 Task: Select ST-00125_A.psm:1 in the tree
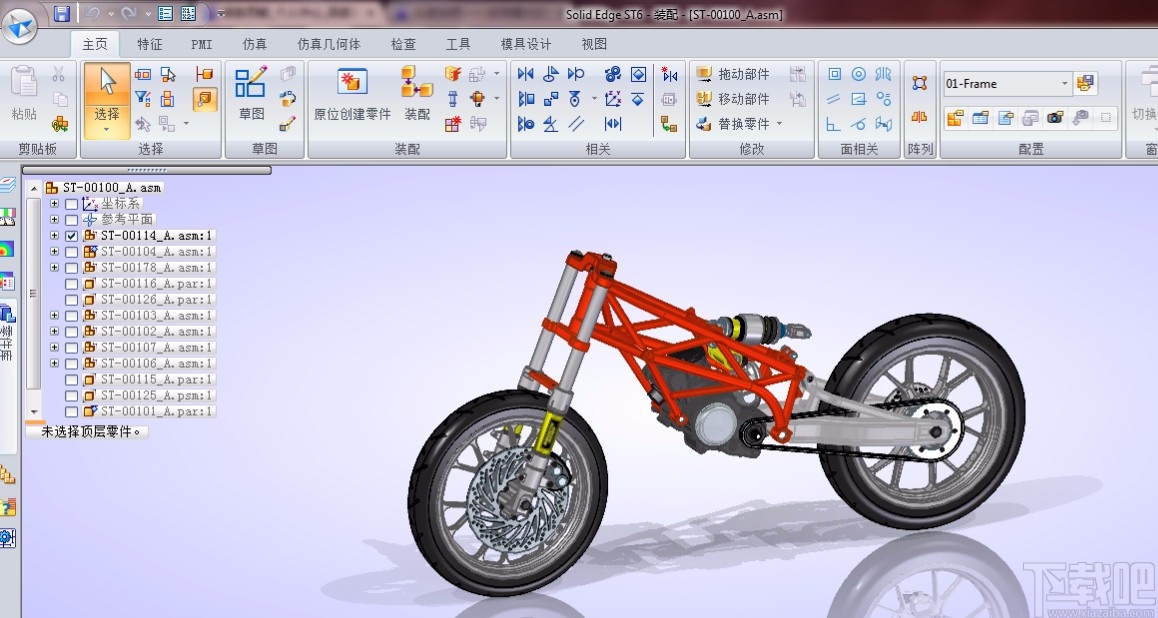coord(148,396)
